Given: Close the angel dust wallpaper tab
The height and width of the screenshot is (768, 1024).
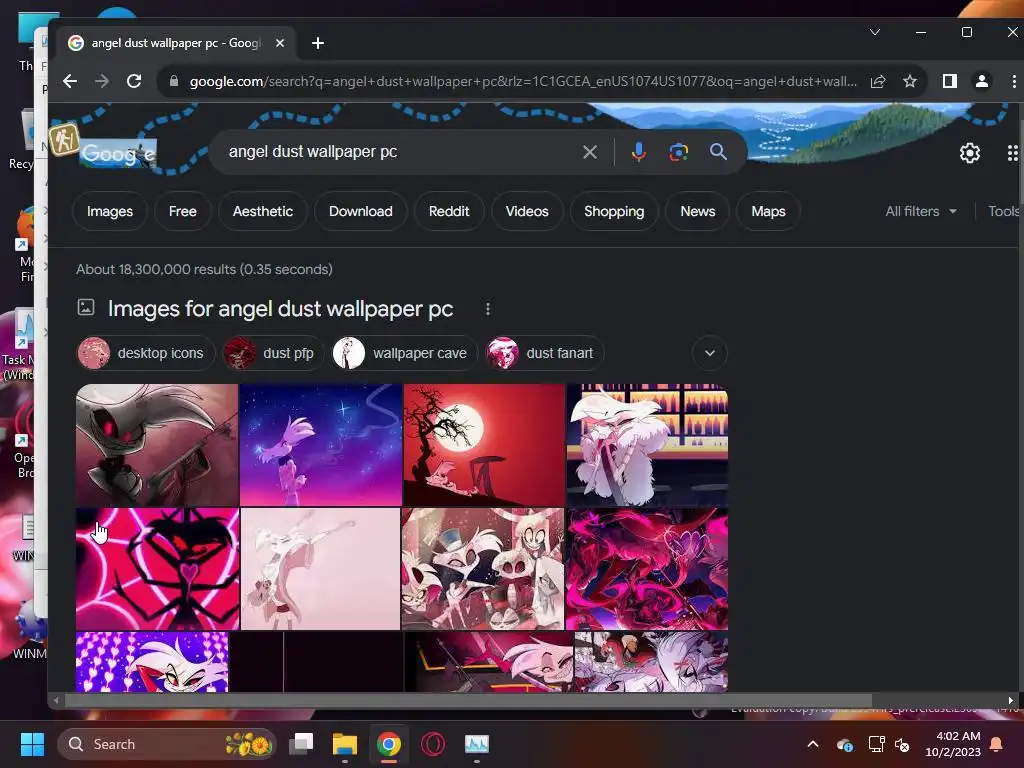Looking at the screenshot, I should (x=280, y=43).
